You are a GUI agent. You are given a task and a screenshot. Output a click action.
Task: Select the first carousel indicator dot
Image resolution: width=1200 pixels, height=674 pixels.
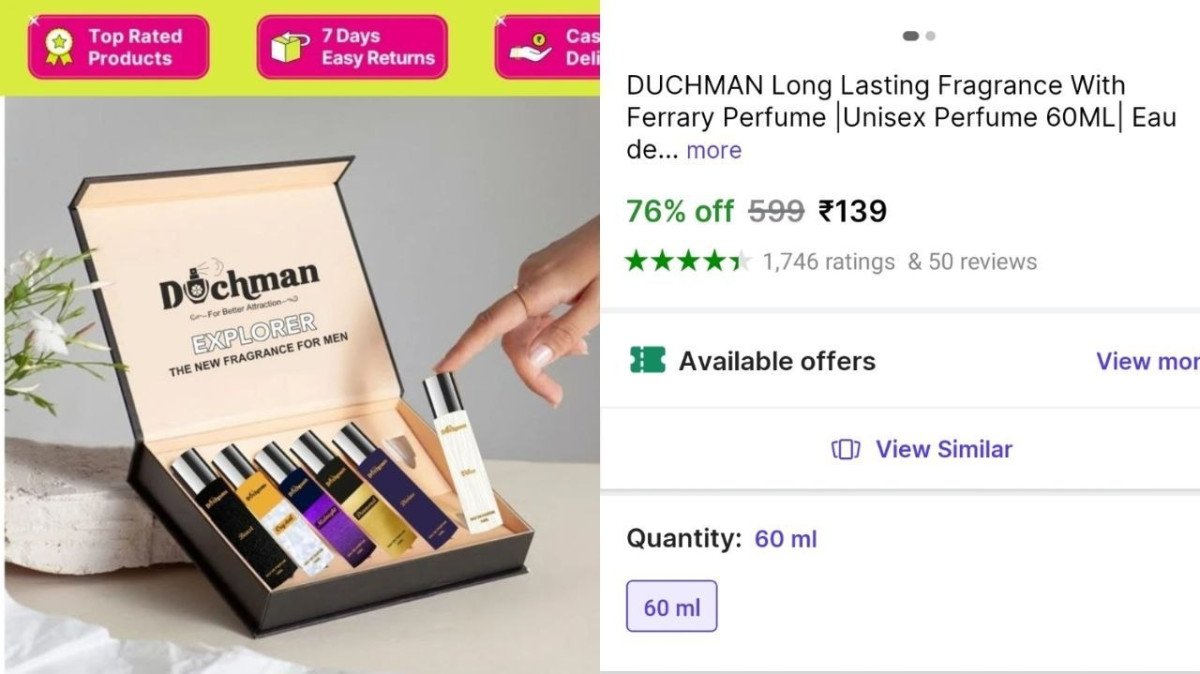click(x=911, y=34)
